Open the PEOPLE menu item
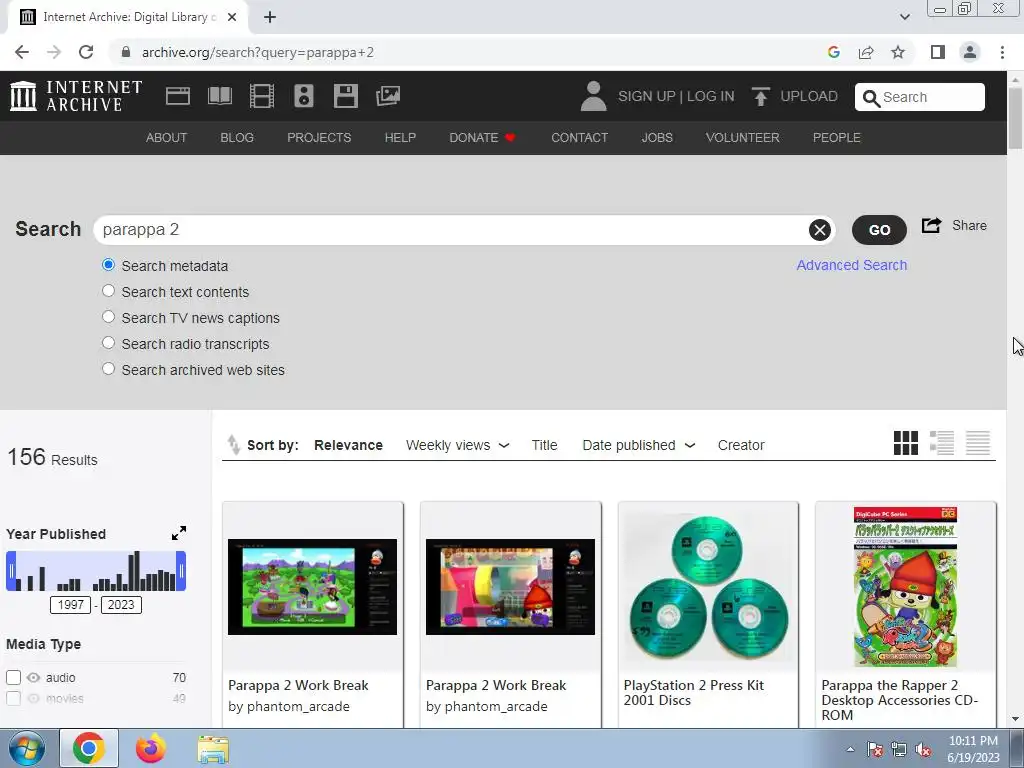 837,138
